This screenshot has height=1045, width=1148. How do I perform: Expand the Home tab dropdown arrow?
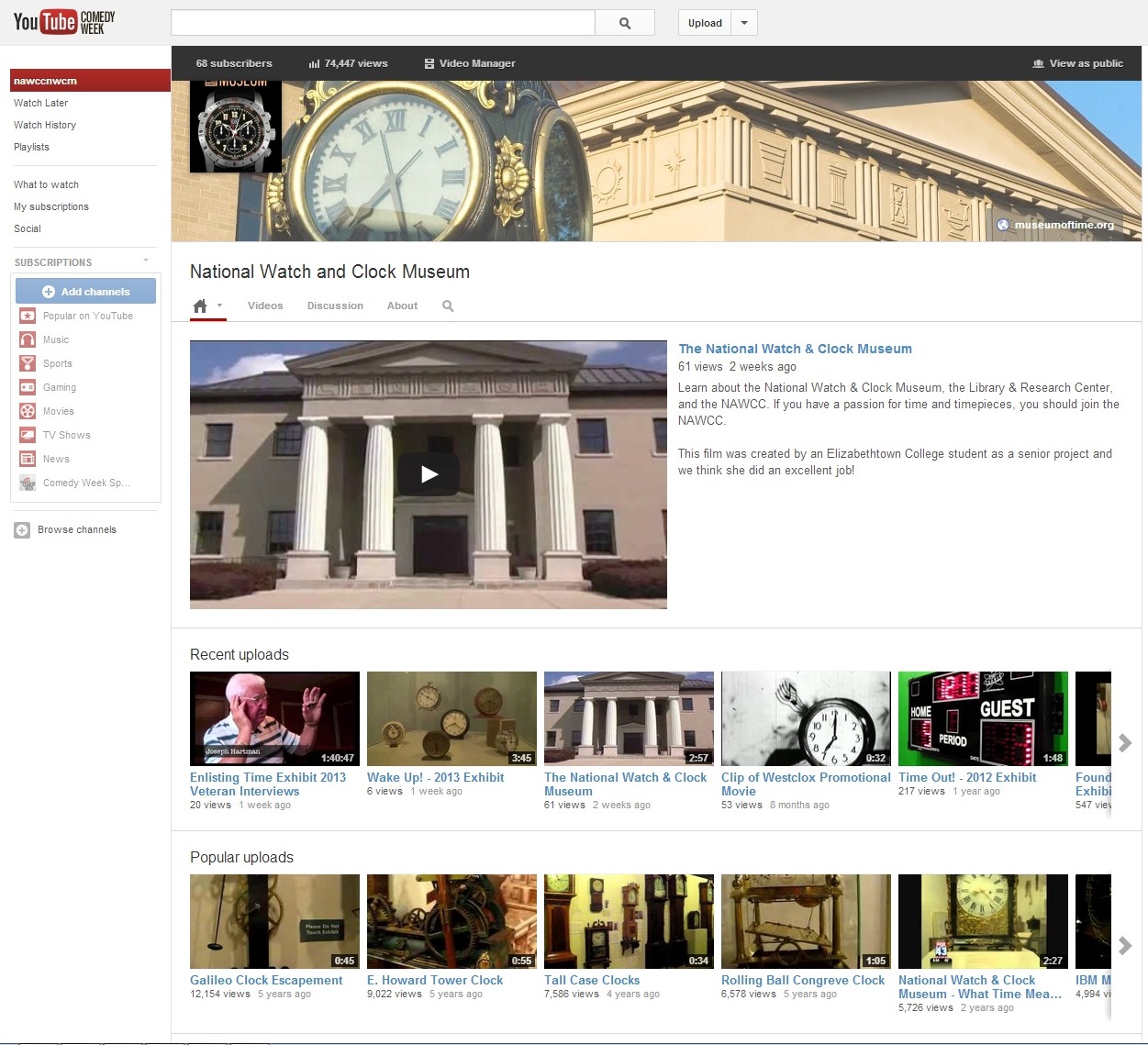pyautogui.click(x=219, y=306)
